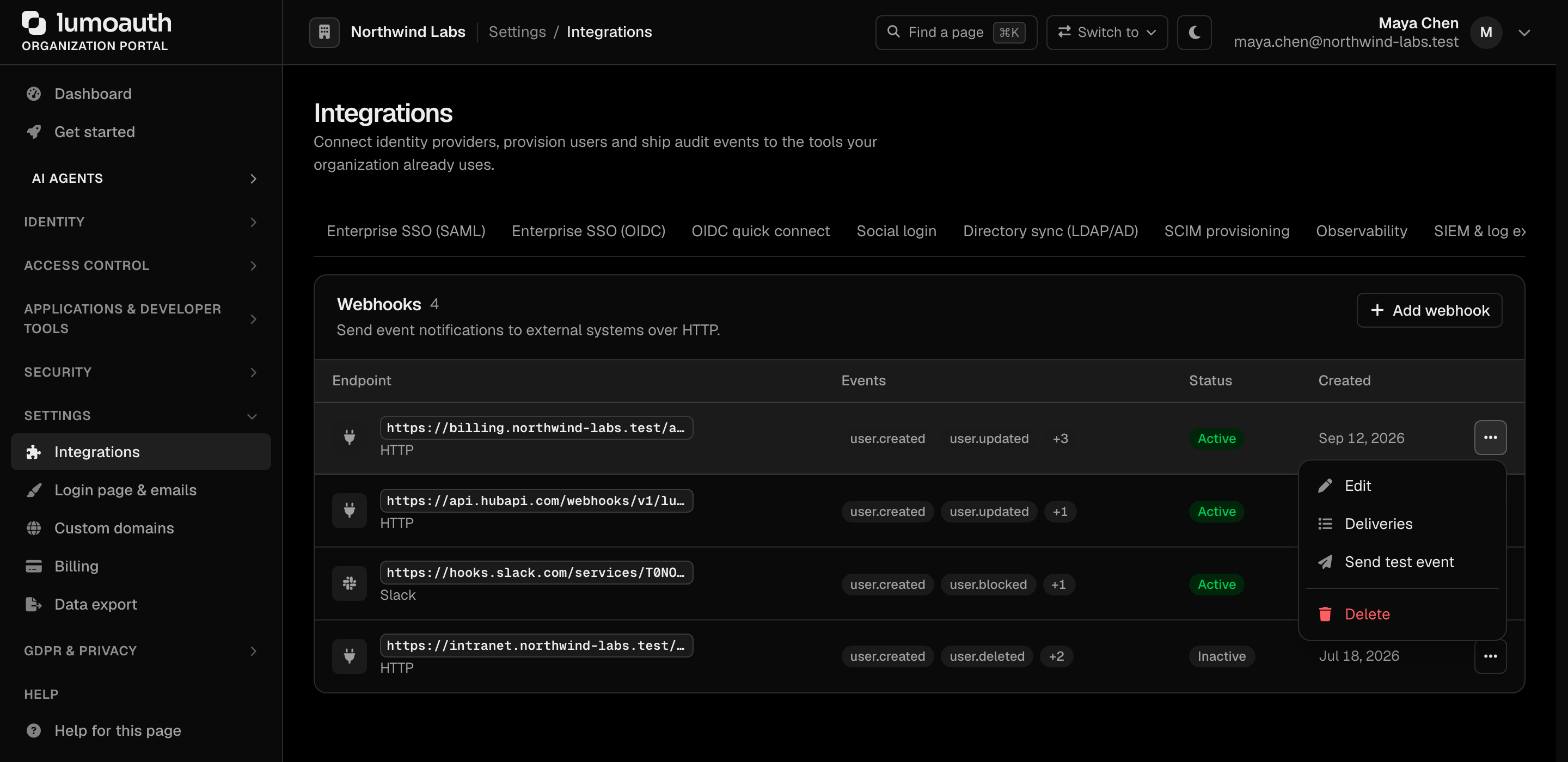Click the Help for this page question icon
The width and height of the screenshot is (1568, 762).
point(34,730)
